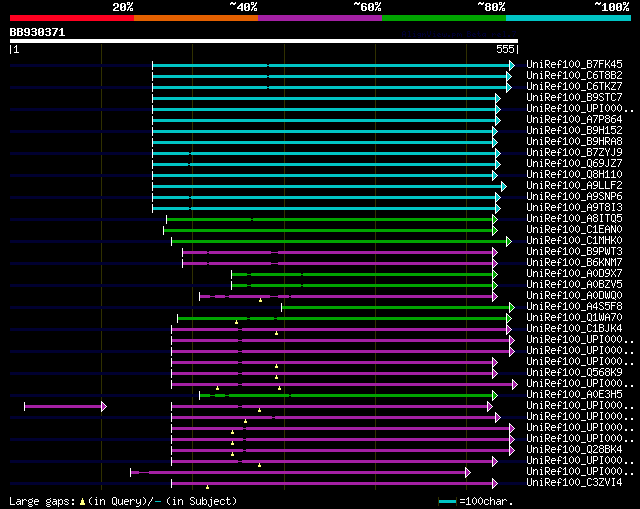Select hit label UniRef100_A0DWQ0
This screenshot has height=509, width=640.
coord(574,296)
